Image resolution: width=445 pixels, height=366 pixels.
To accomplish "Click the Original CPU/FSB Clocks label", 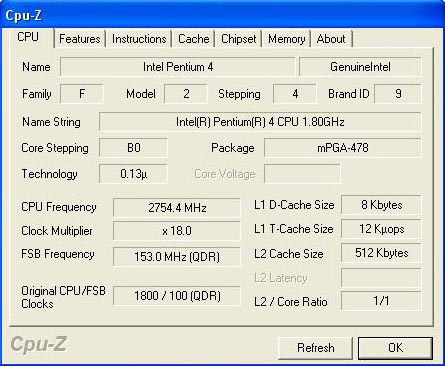I will (63, 297).
